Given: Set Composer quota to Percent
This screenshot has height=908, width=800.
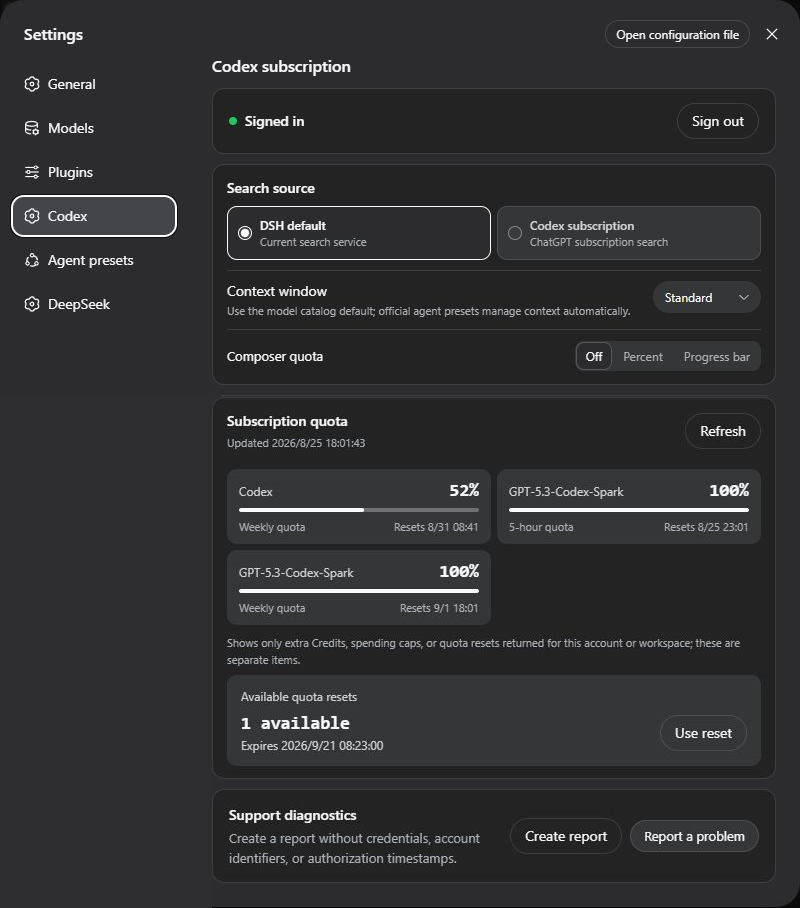Looking at the screenshot, I should [x=642, y=357].
